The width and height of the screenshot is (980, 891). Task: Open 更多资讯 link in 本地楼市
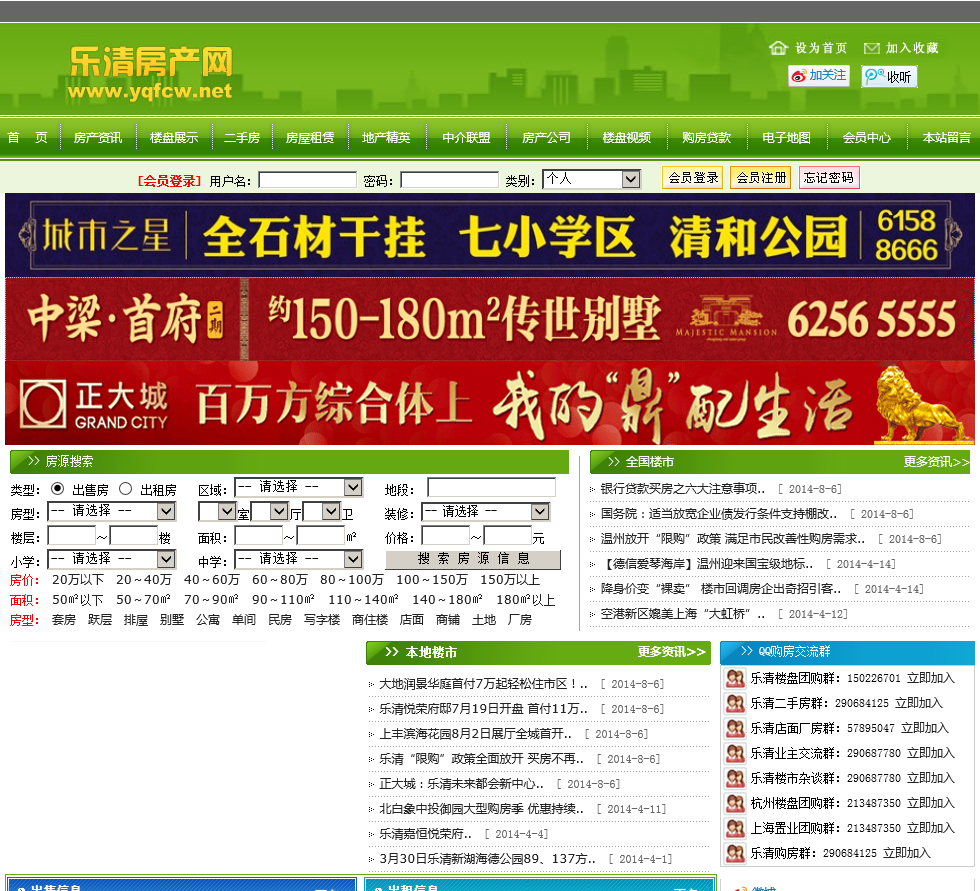671,652
